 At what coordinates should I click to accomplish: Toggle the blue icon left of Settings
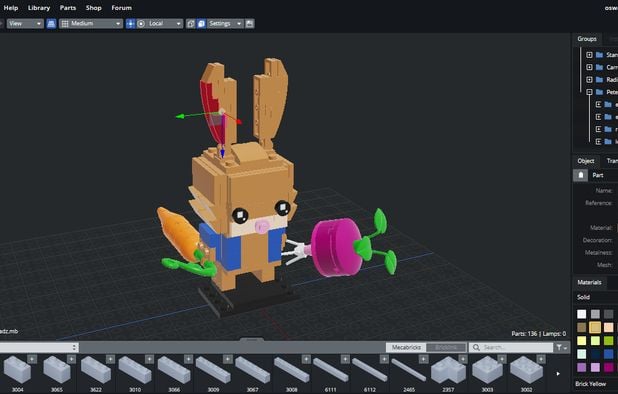[201, 24]
